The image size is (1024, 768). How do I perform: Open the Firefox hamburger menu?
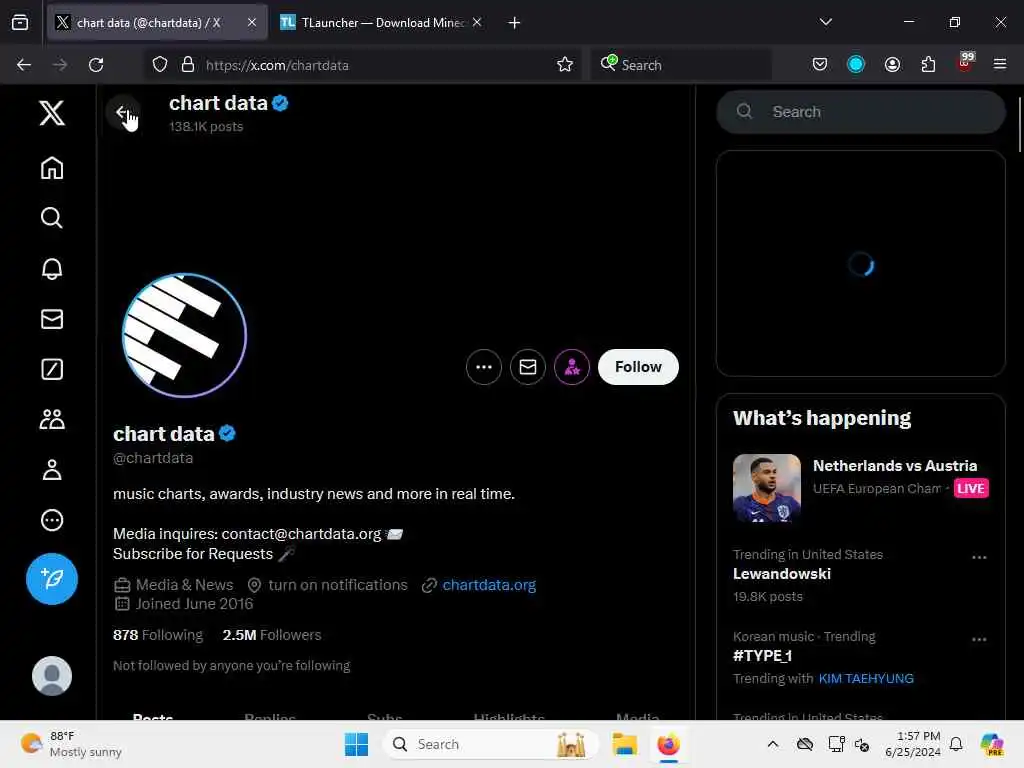(1000, 65)
